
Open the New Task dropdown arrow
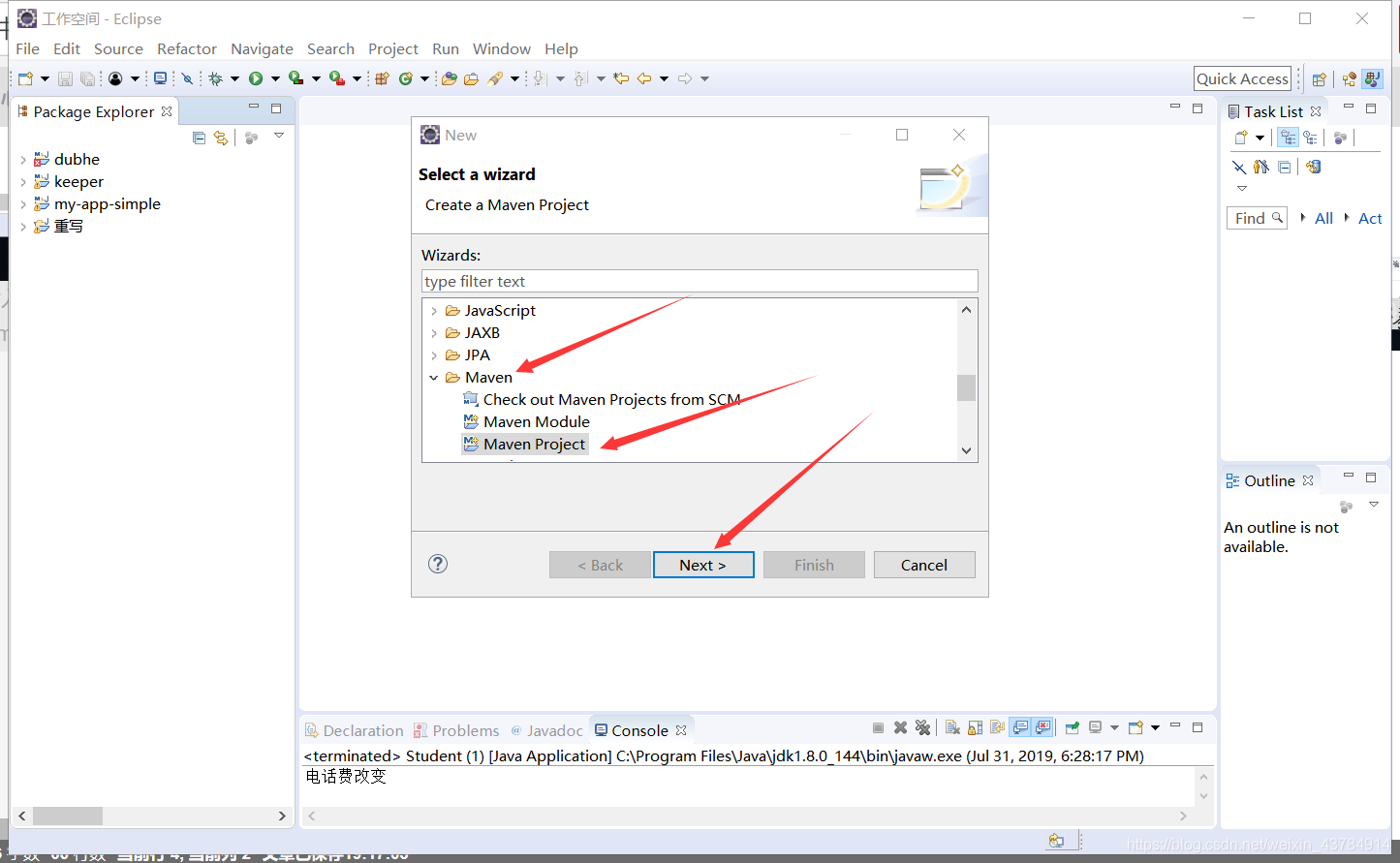(x=1260, y=138)
